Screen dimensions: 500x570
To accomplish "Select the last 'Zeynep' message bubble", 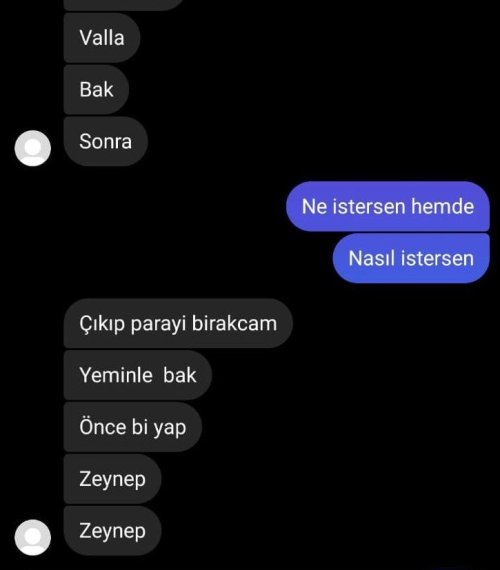I will pos(112,531).
